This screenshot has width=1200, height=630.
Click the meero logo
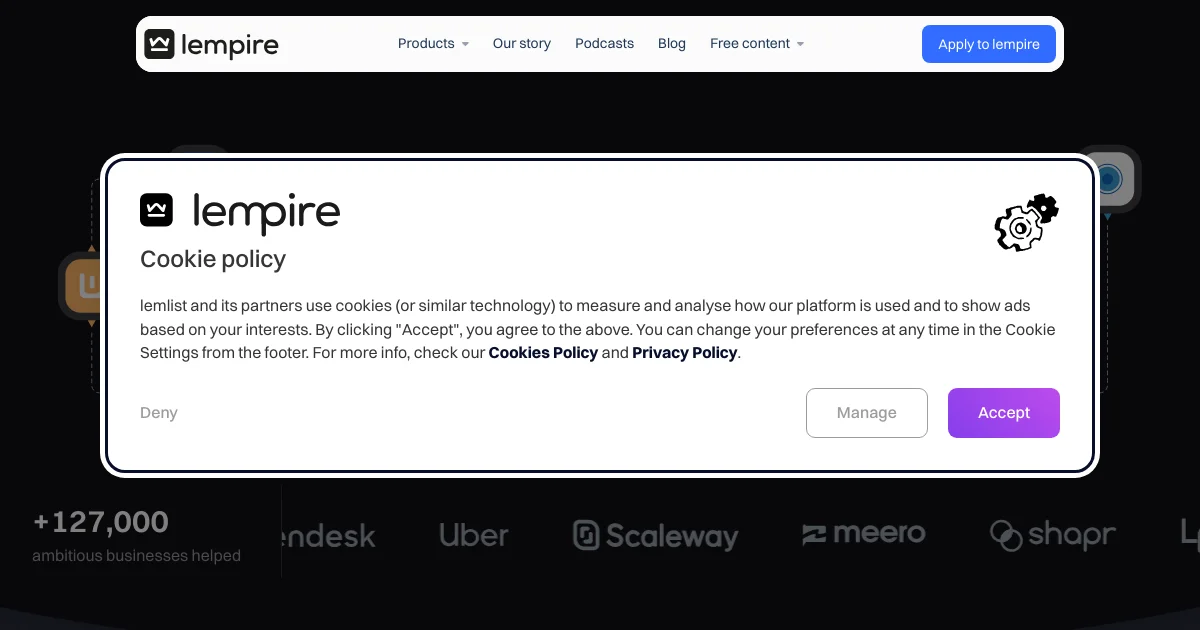click(864, 534)
